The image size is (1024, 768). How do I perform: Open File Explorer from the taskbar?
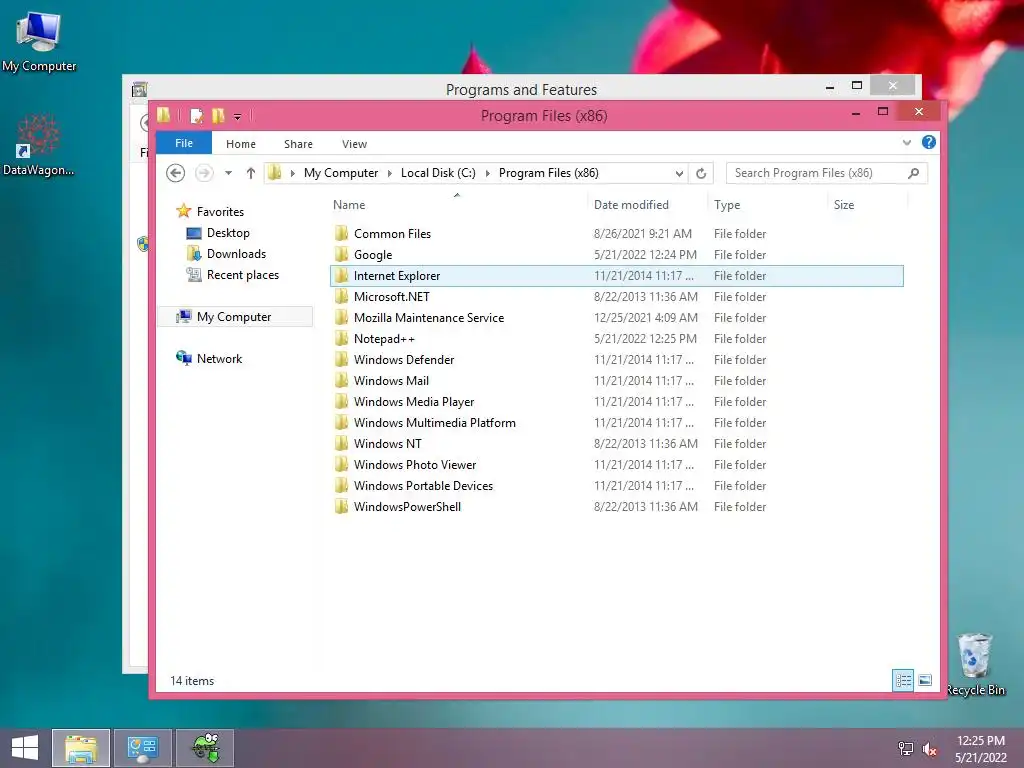pos(81,748)
